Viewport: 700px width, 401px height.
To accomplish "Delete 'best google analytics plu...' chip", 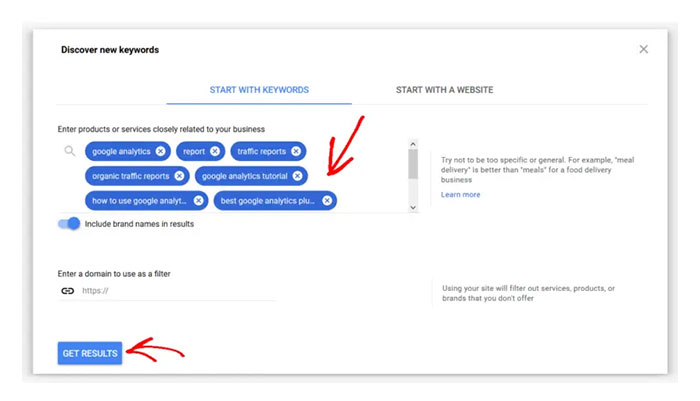I will pos(327,201).
